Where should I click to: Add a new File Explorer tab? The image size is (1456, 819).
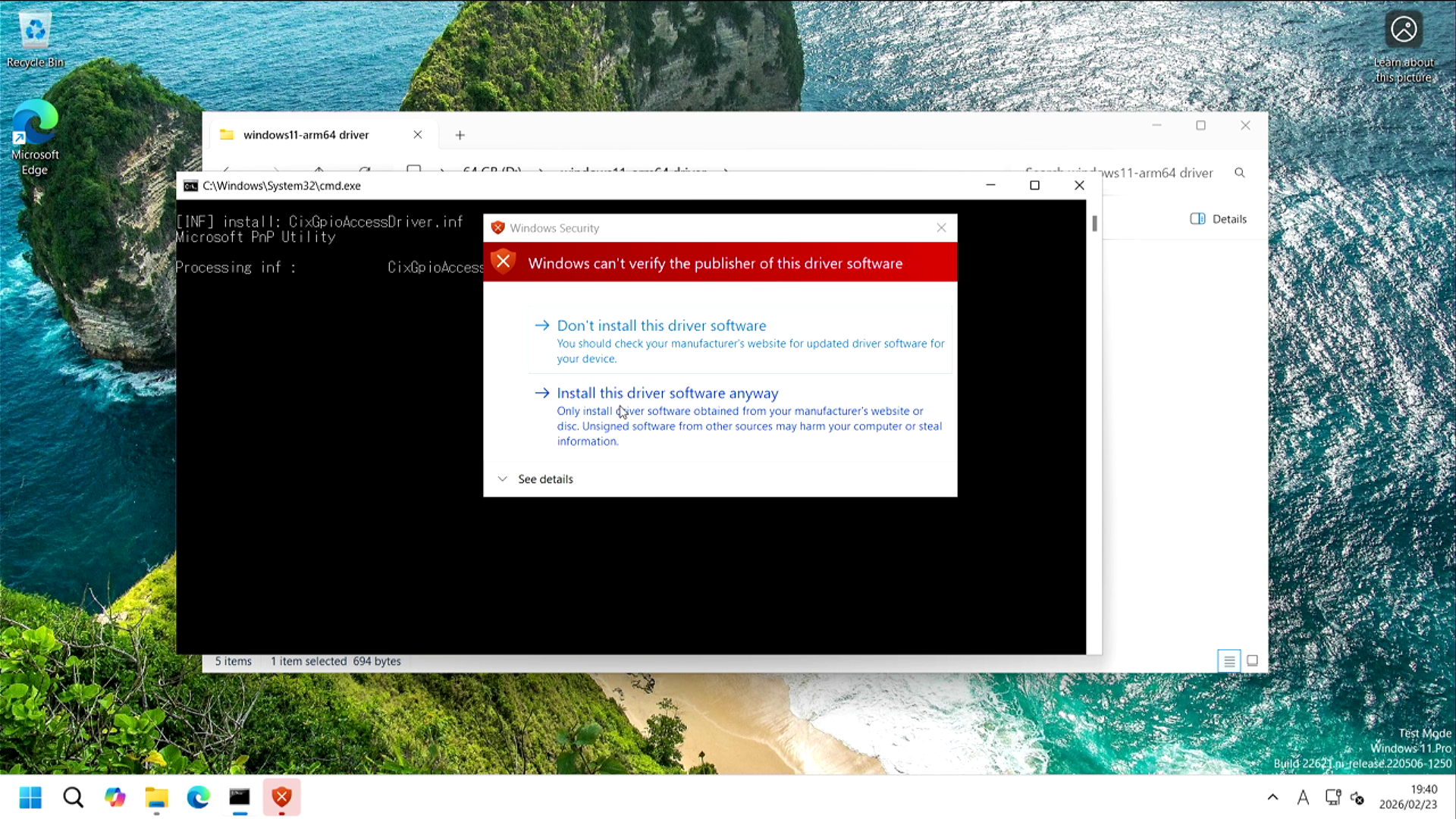pyautogui.click(x=460, y=135)
